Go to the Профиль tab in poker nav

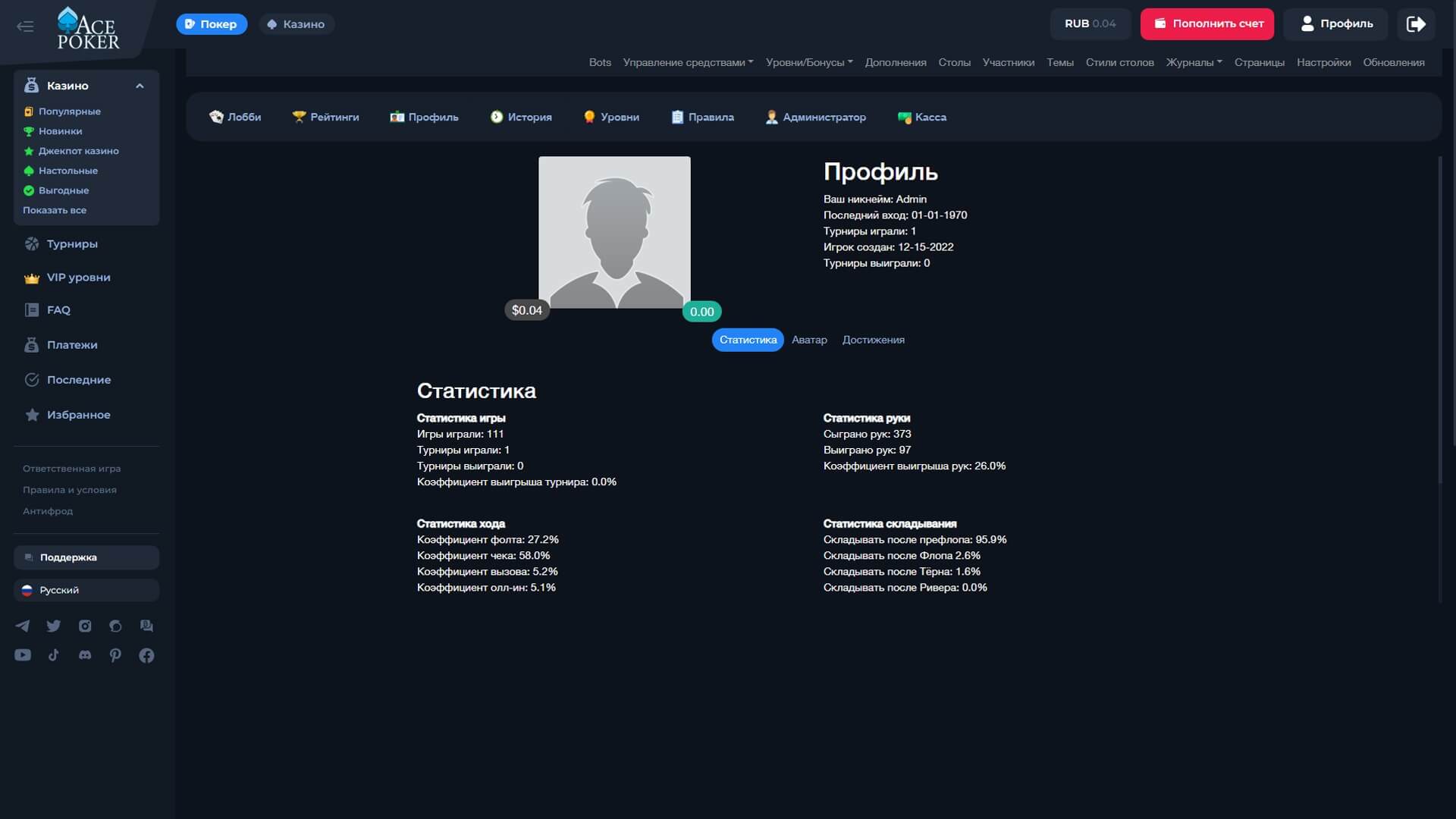(x=424, y=117)
